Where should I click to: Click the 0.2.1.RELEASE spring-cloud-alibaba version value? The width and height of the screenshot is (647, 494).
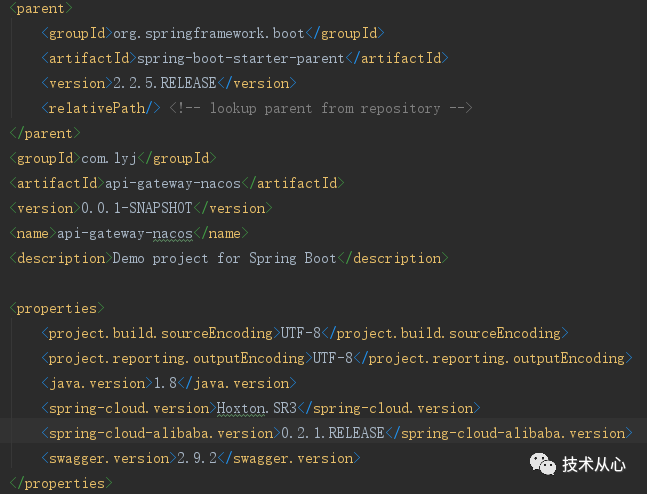(x=329, y=433)
